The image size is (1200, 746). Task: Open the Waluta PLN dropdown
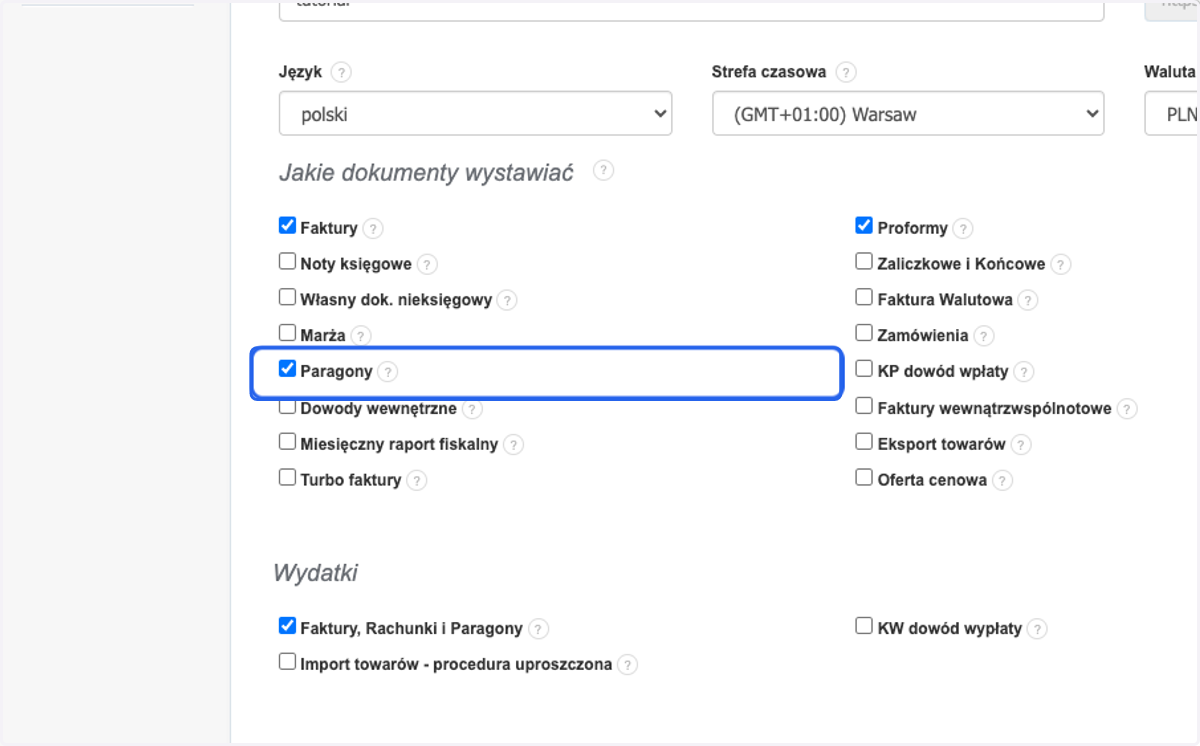point(1172,114)
